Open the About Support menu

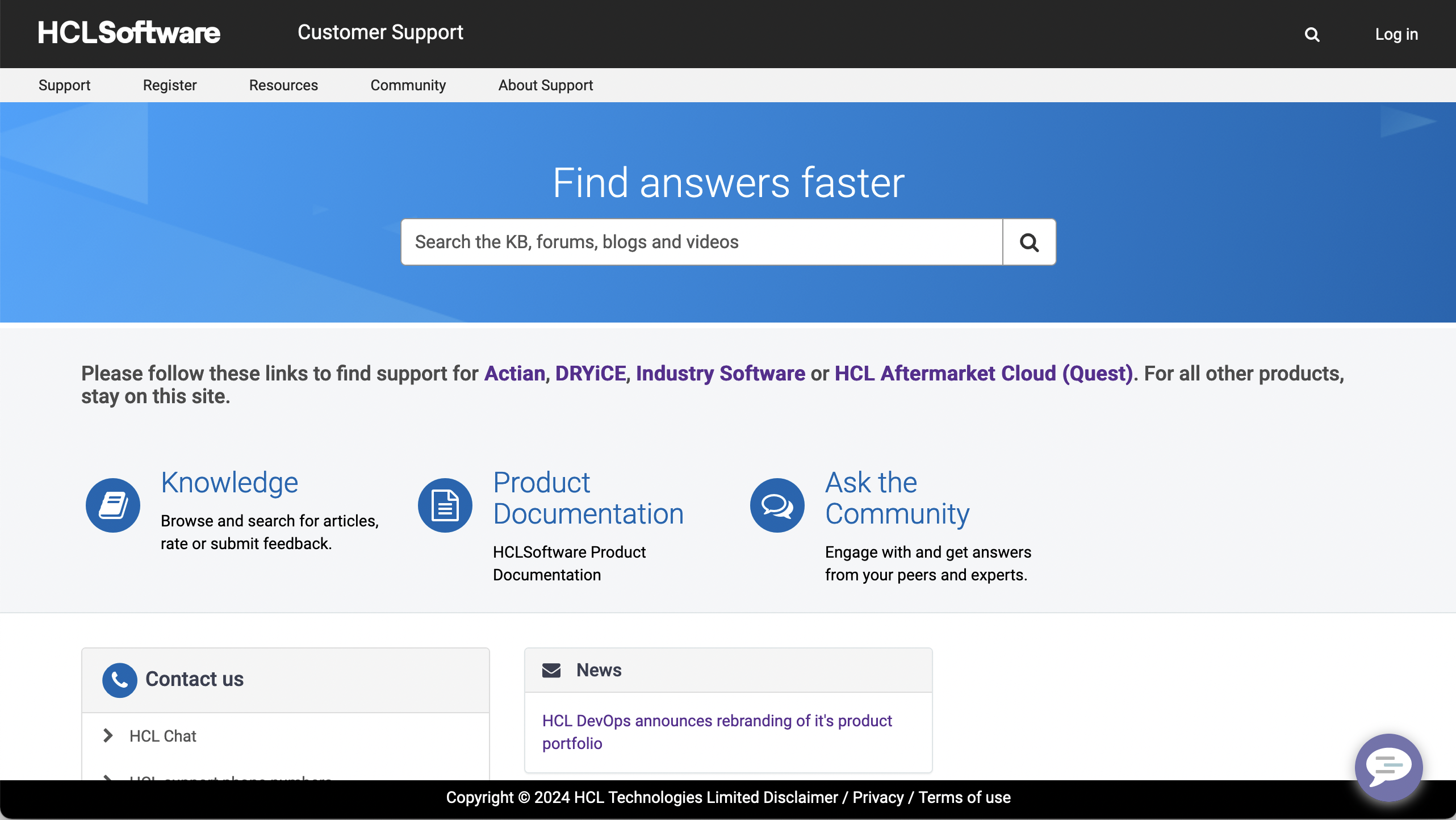coord(545,85)
